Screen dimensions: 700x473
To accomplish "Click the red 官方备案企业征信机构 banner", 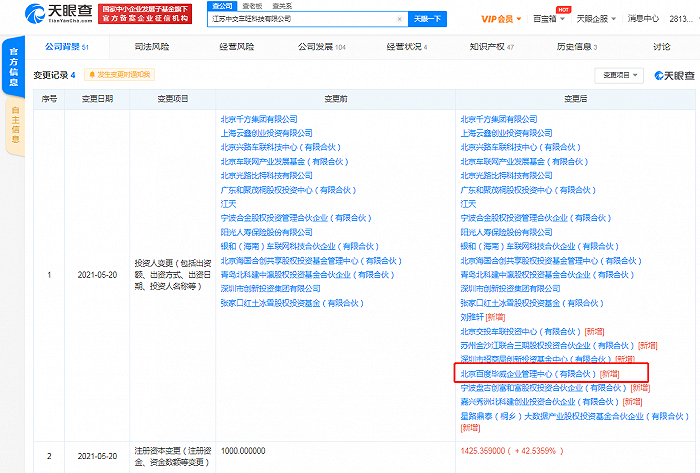I will click(145, 14).
